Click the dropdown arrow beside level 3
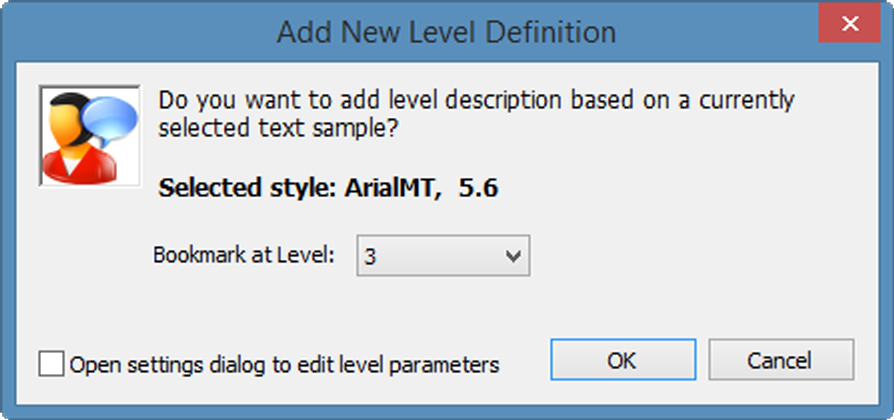Screen dimensions: 894x420 click(514, 256)
